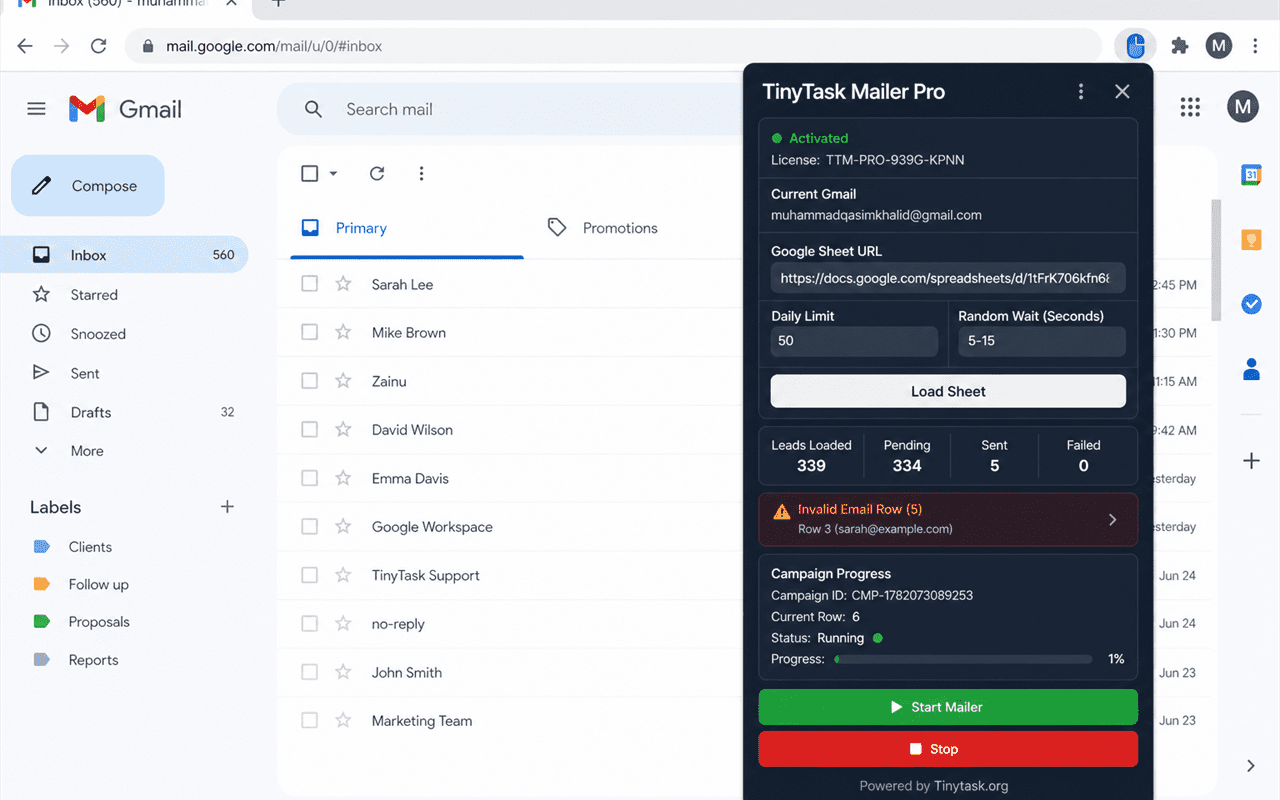Open the Tinytask.org link
The width and height of the screenshot is (1280, 800).
[971, 786]
